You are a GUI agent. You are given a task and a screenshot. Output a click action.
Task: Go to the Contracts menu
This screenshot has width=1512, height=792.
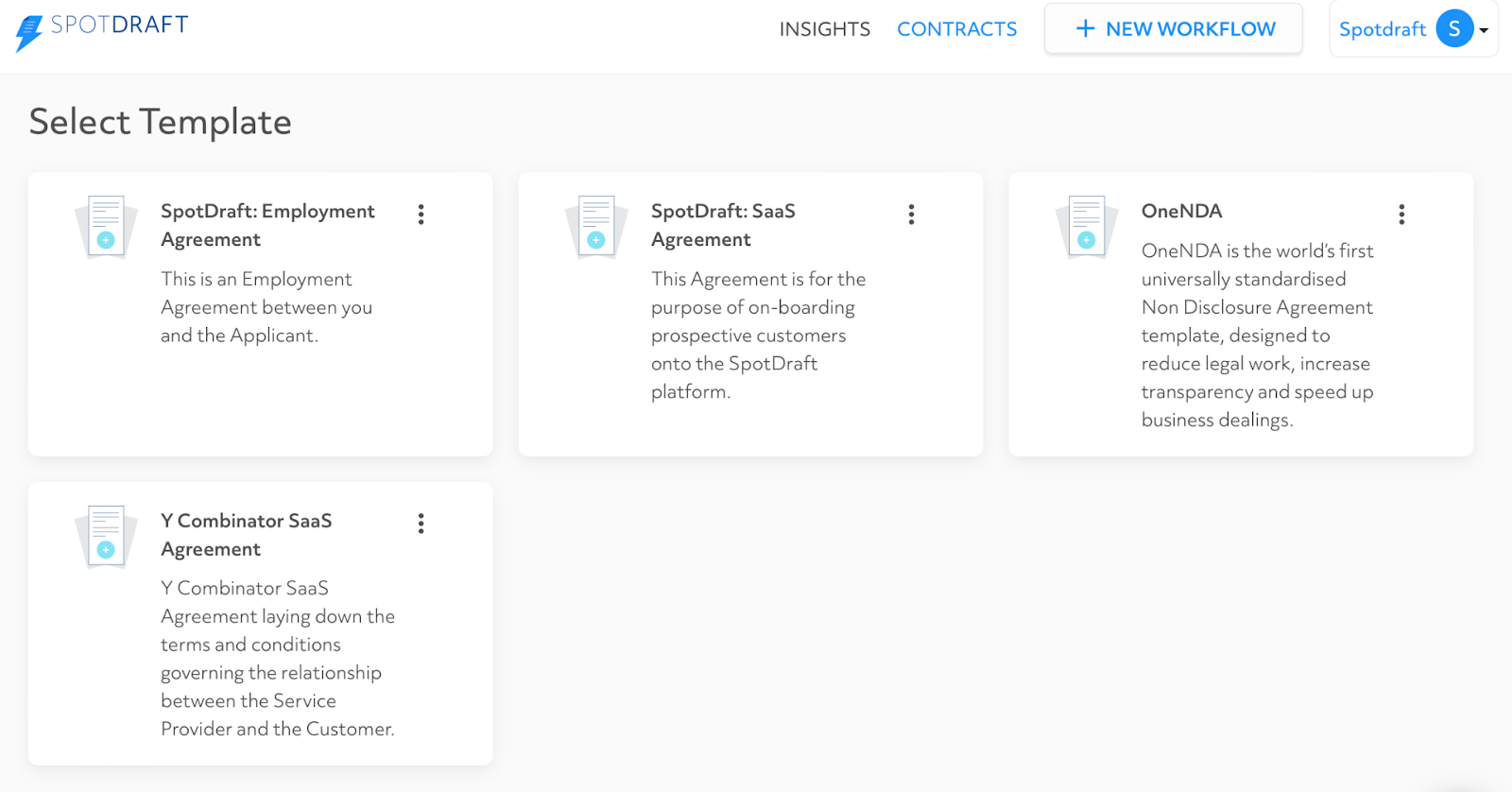[x=957, y=29]
